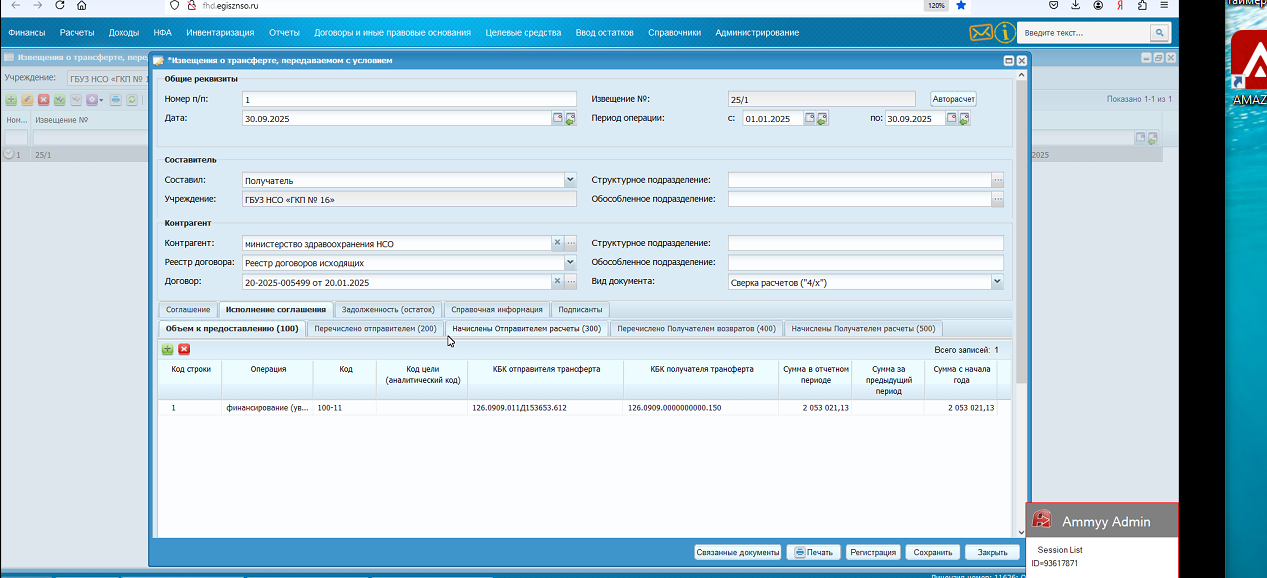
Task: Bookmark page with the blue star icon
Action: (x=961, y=5)
